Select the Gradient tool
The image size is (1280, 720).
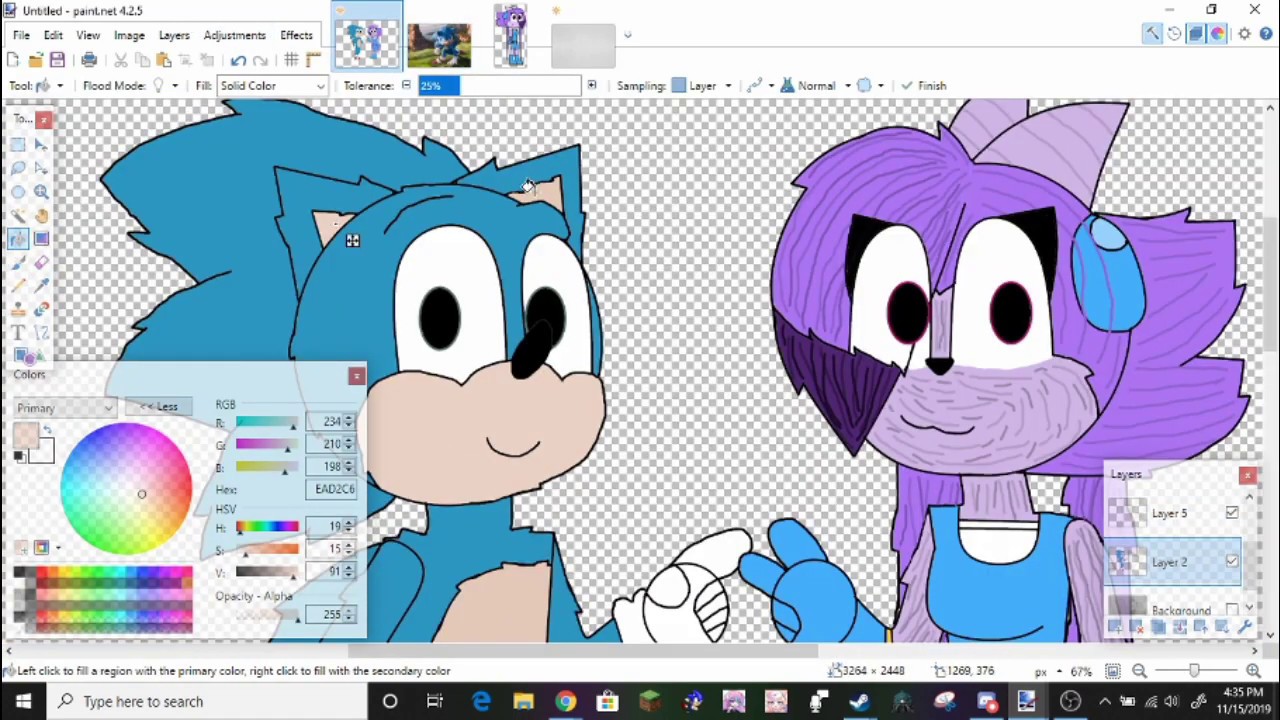(41, 238)
